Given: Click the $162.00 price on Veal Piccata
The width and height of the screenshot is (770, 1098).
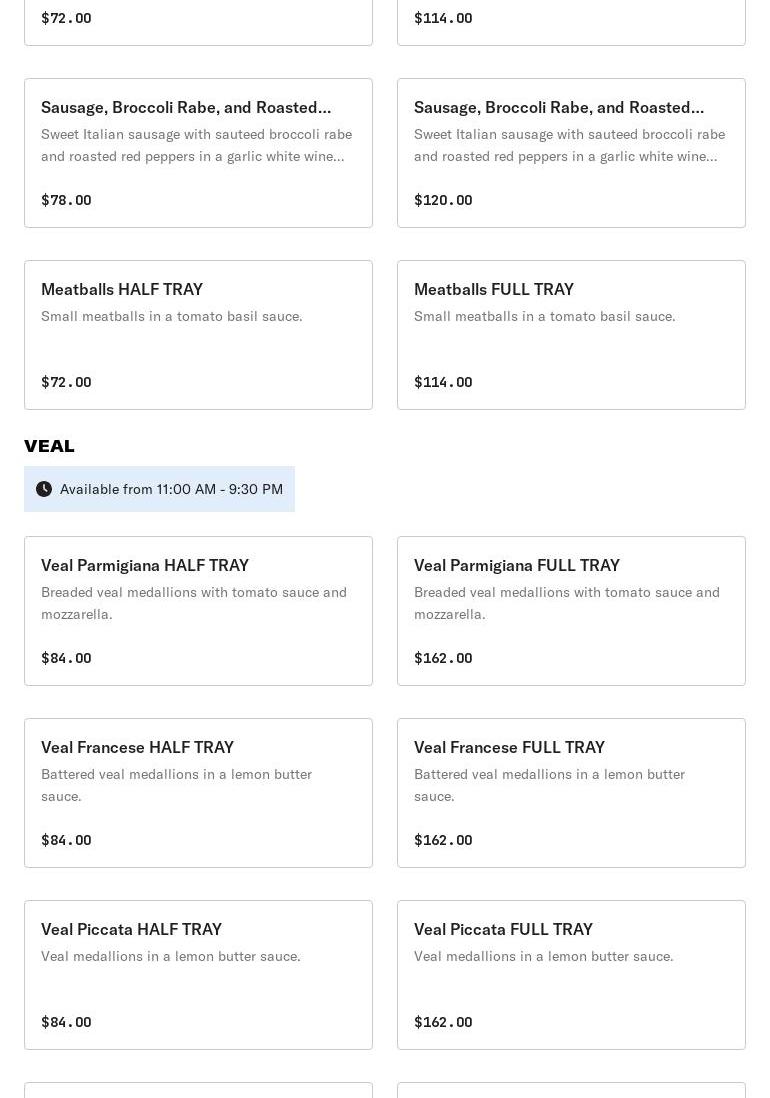Looking at the screenshot, I should tap(443, 1022).
